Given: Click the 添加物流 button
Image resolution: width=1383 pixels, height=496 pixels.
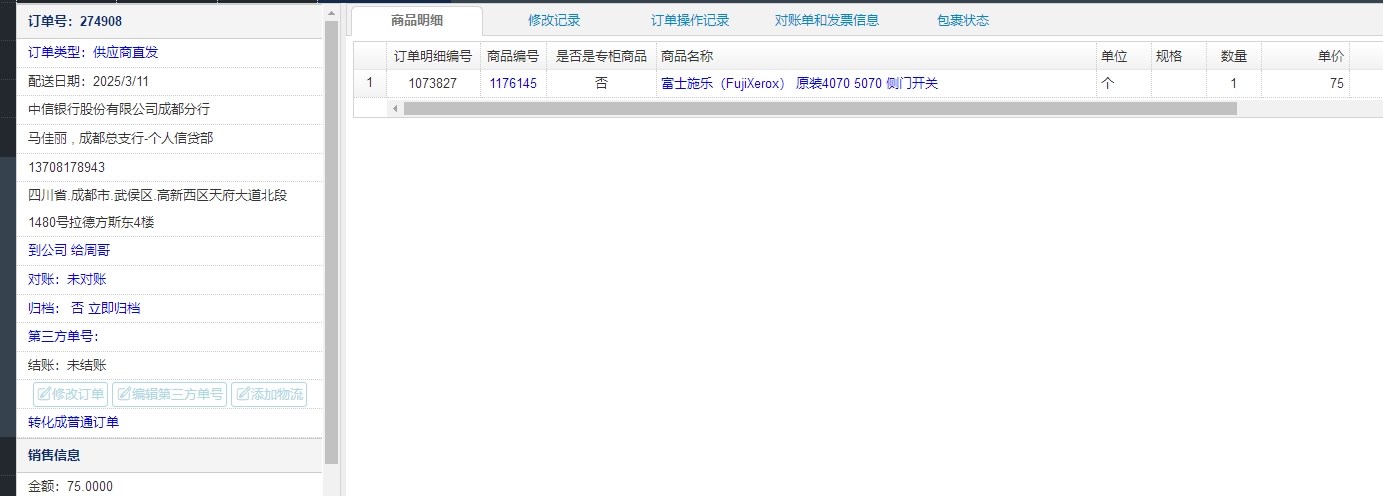Looking at the screenshot, I should point(269,394).
